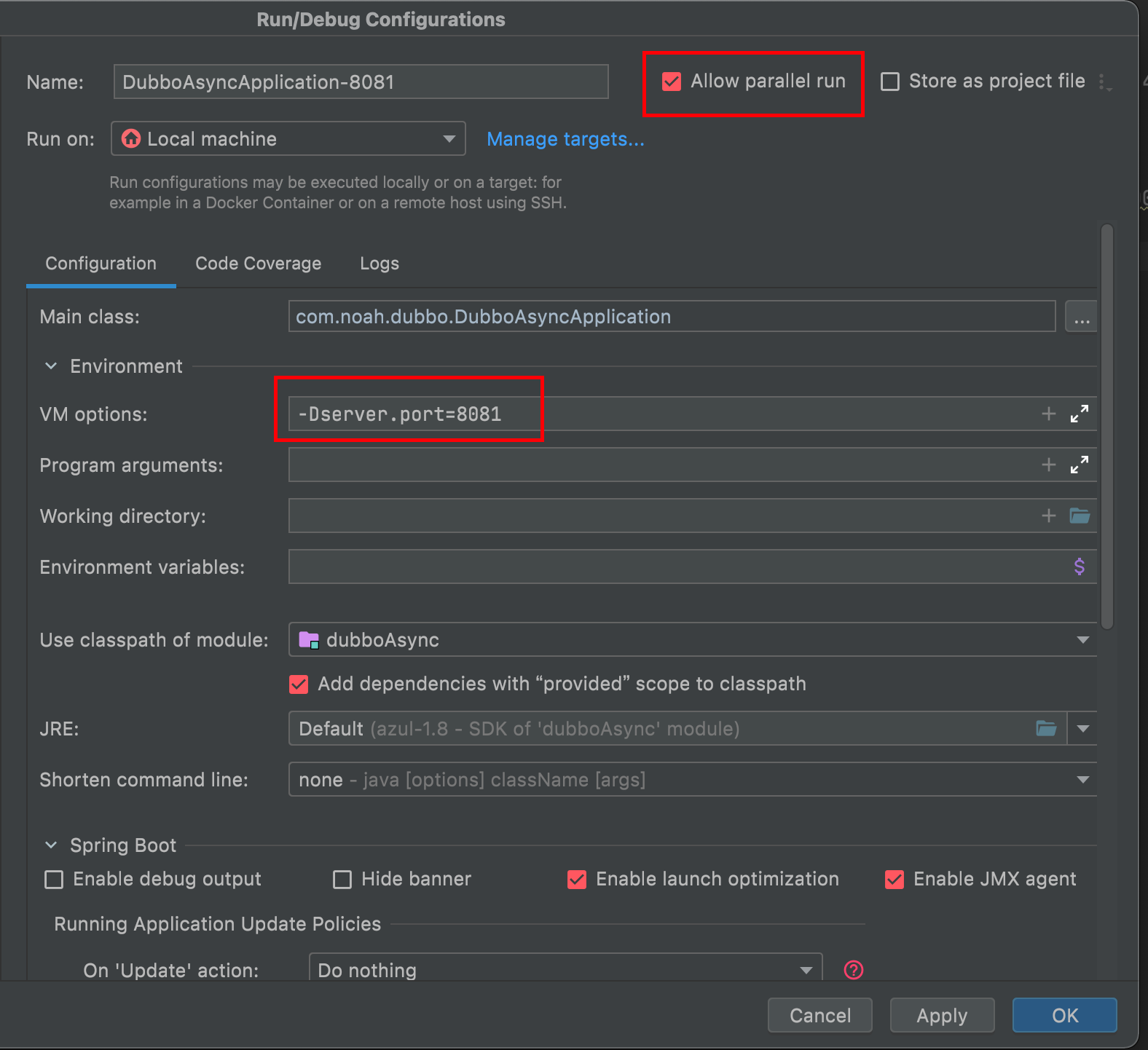Open the Run on Local machine dropdown
The width and height of the screenshot is (1148, 1050).
288,138
